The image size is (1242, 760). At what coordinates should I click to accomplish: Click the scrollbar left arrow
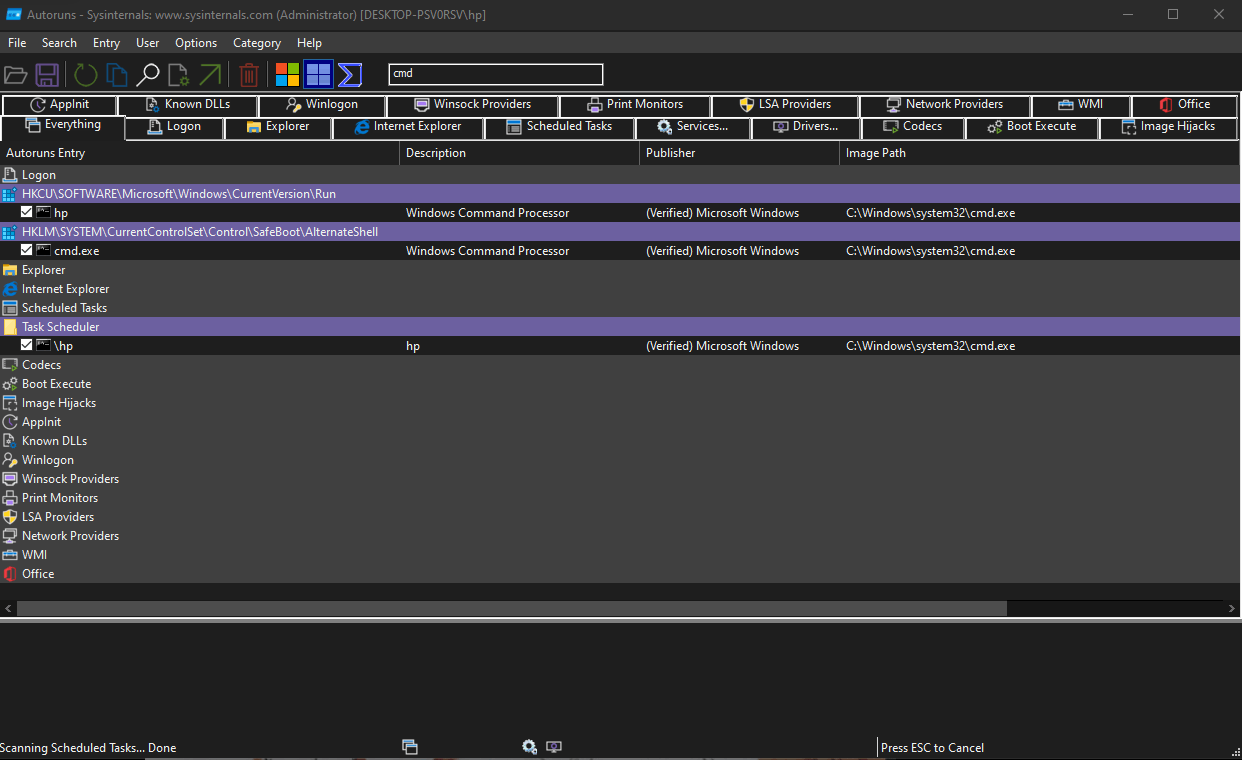[x=9, y=608]
